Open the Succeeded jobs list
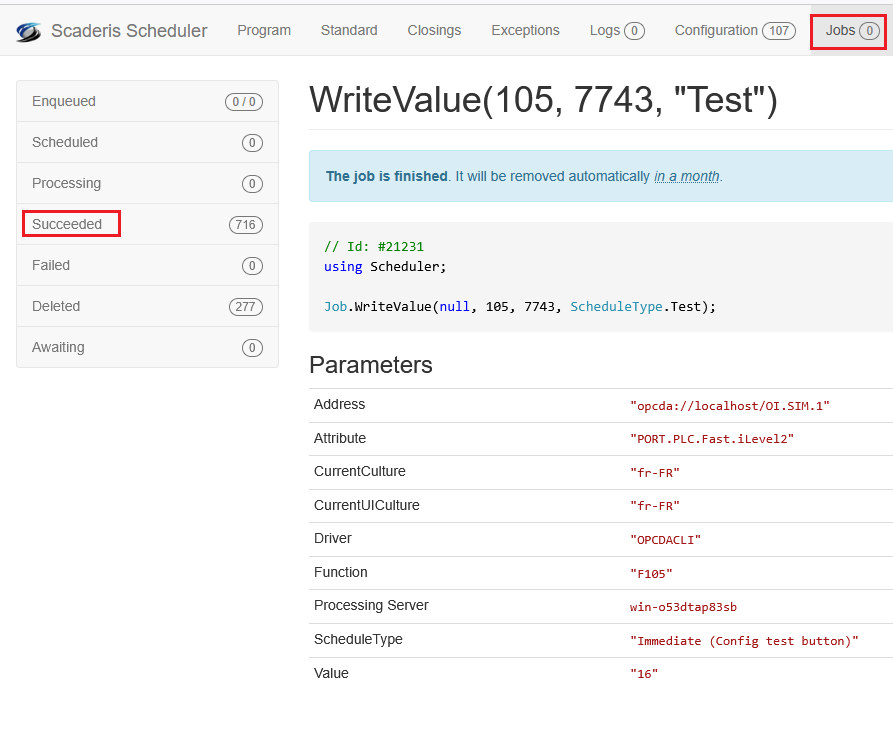 click(x=67, y=224)
